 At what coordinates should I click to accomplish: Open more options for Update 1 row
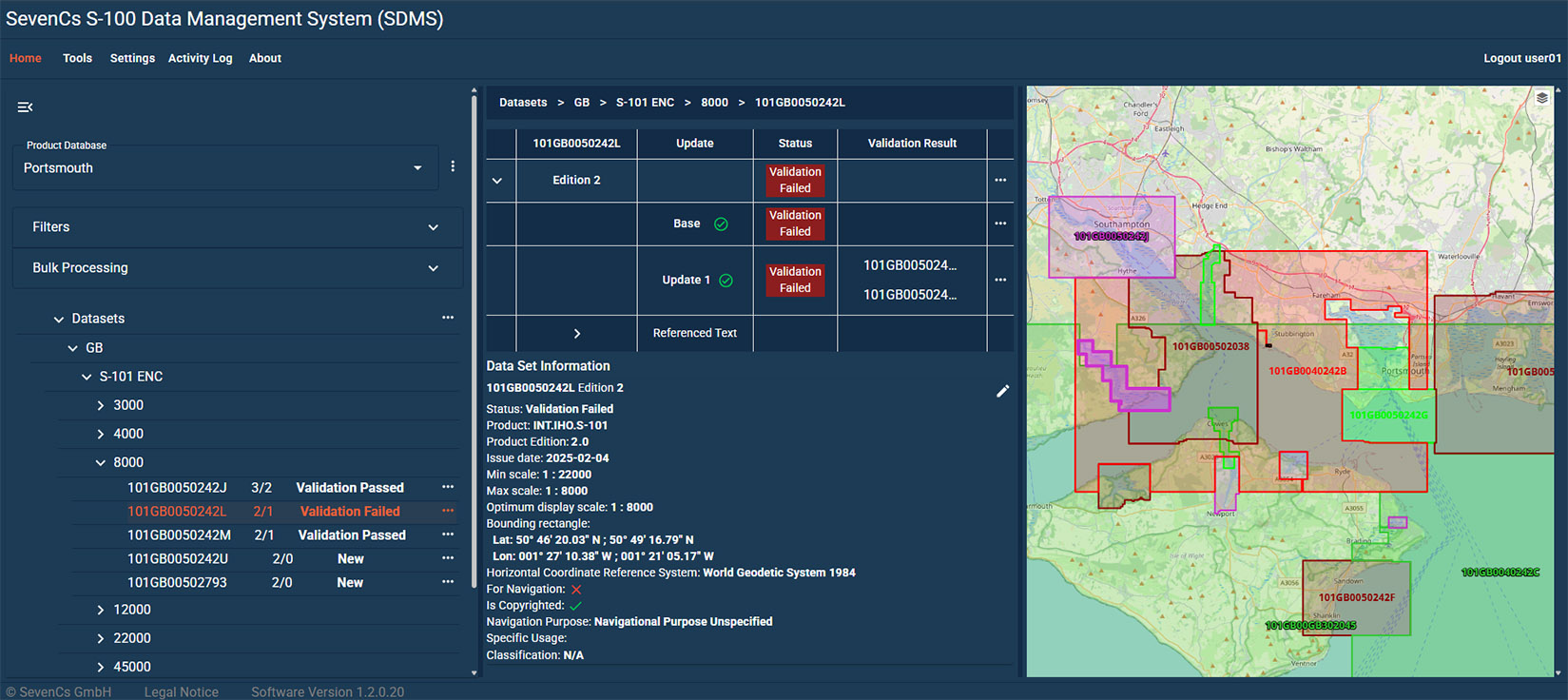tap(1000, 280)
